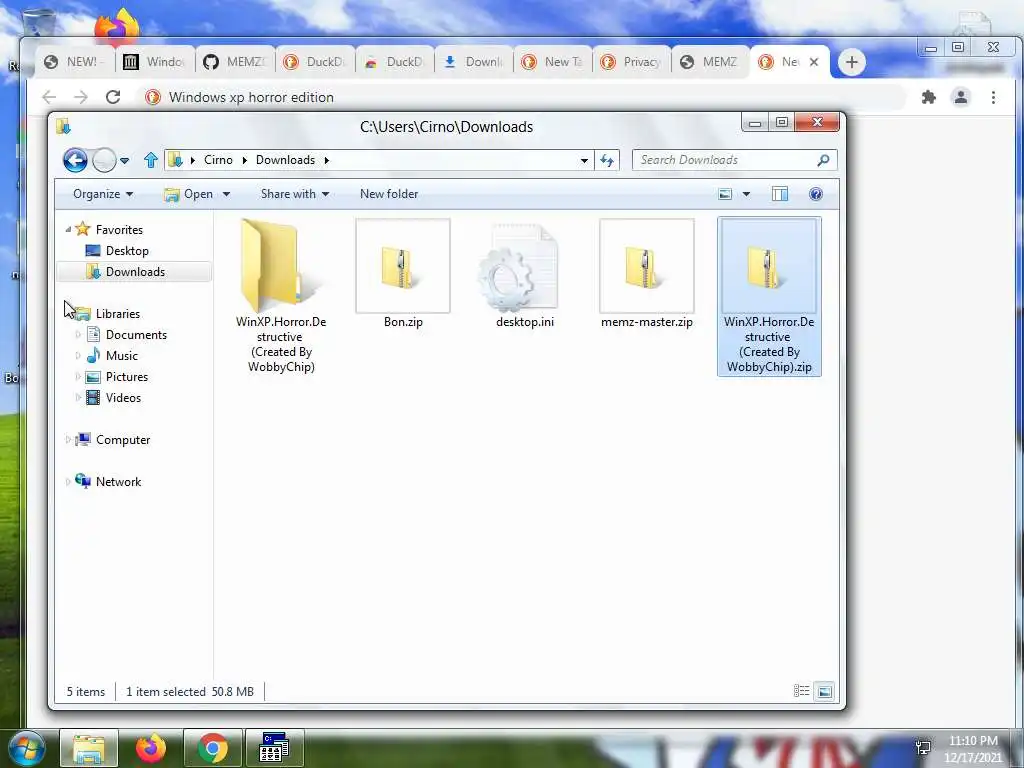The width and height of the screenshot is (1024, 768).
Task: Select the Music library
Action: pos(121,356)
